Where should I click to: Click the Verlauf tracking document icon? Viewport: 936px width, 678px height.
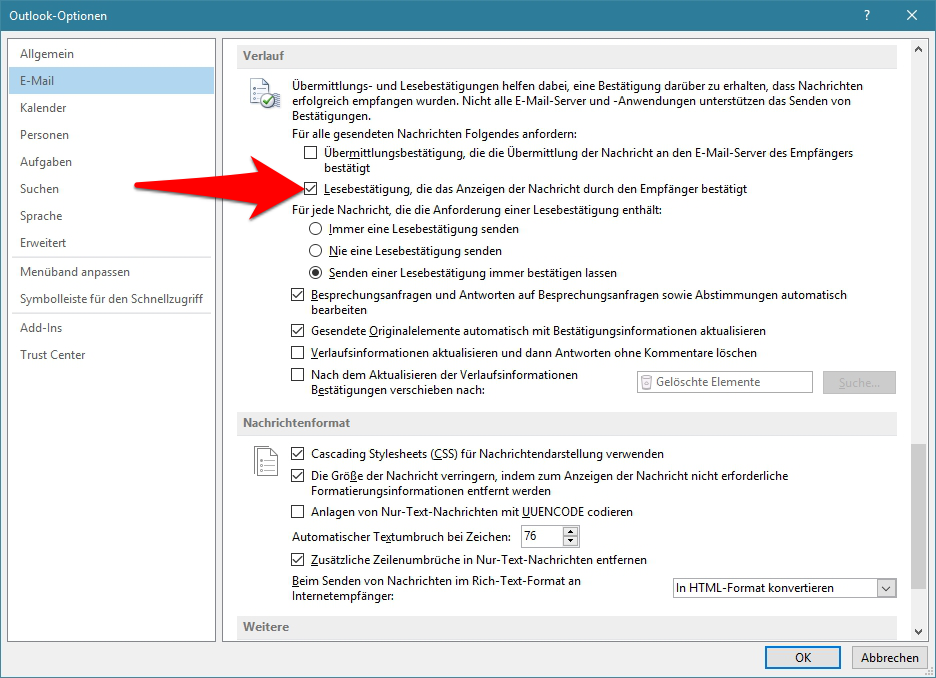point(264,93)
